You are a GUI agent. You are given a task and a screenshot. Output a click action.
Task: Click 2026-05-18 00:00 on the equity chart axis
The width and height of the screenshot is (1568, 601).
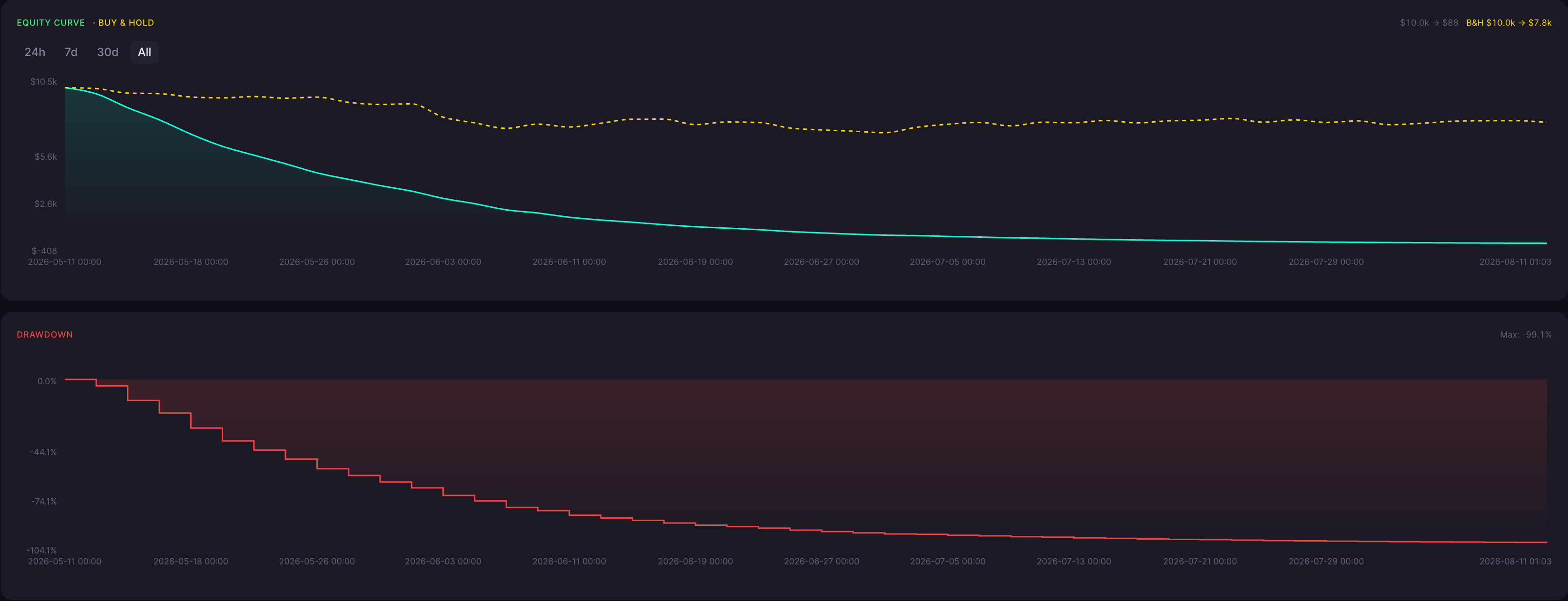pos(190,262)
